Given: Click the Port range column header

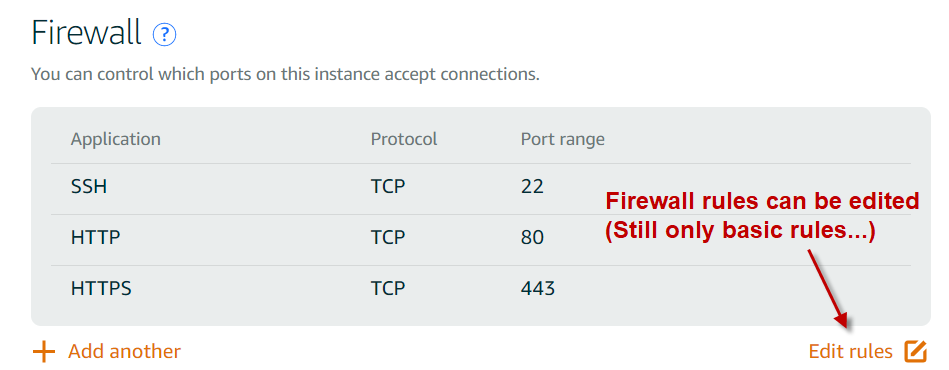Looking at the screenshot, I should [x=562, y=139].
